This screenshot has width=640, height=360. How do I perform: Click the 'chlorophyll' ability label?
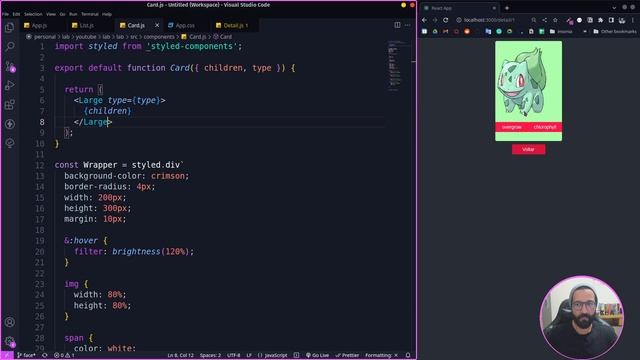tap(545, 127)
